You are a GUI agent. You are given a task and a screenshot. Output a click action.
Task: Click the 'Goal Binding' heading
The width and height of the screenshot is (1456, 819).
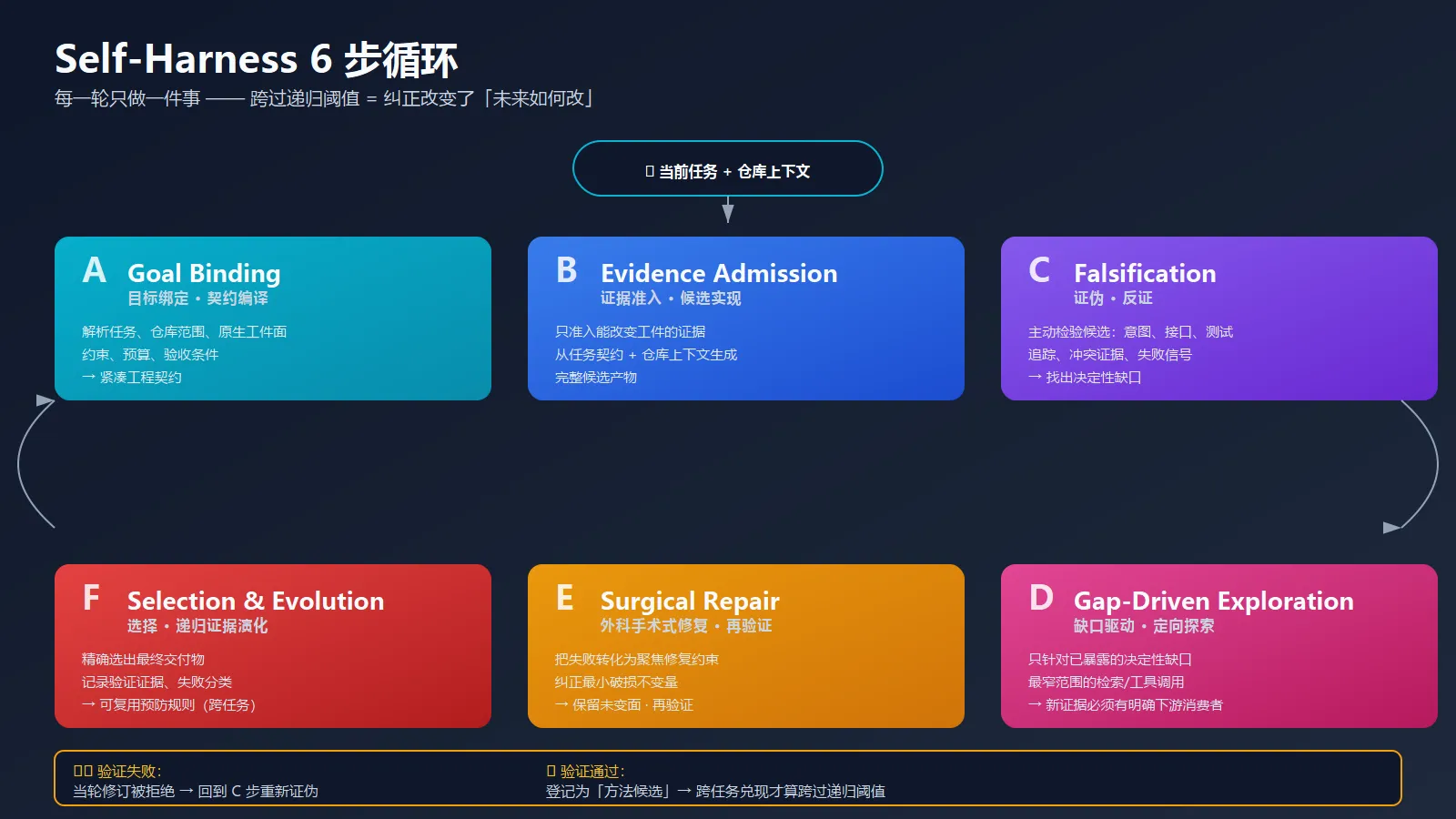point(204,273)
